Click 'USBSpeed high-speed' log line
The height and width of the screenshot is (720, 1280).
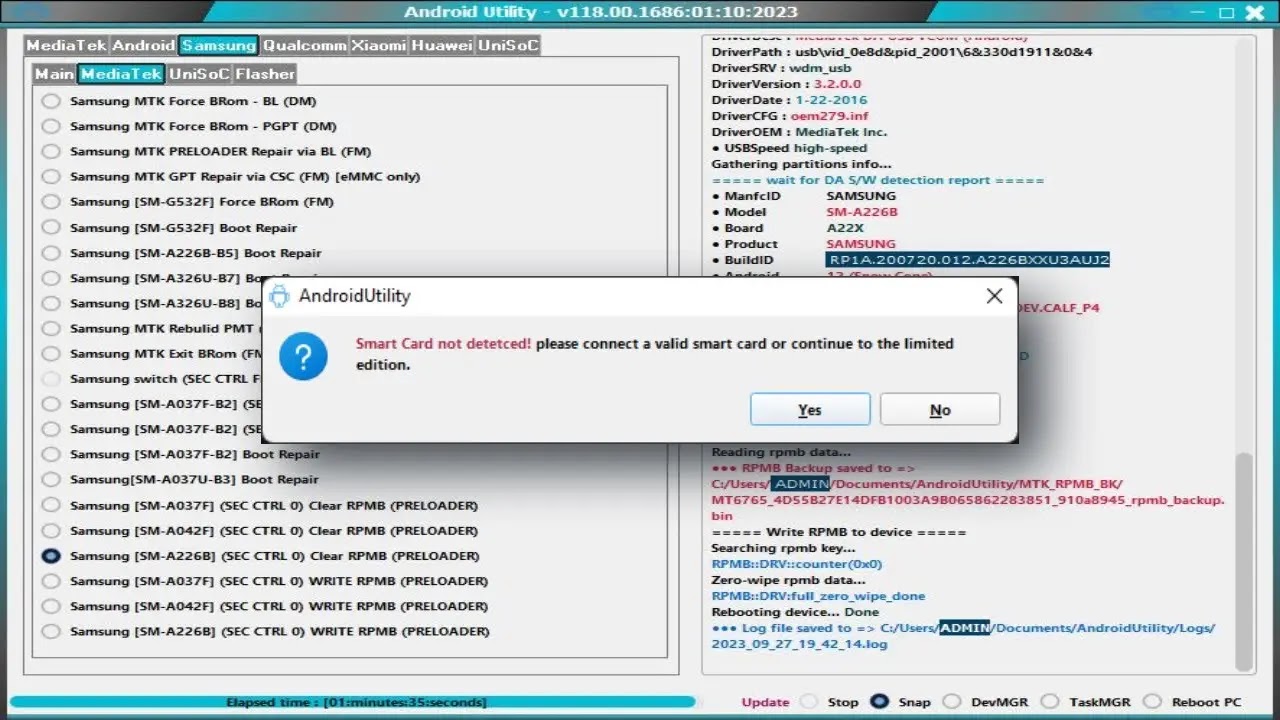point(789,148)
